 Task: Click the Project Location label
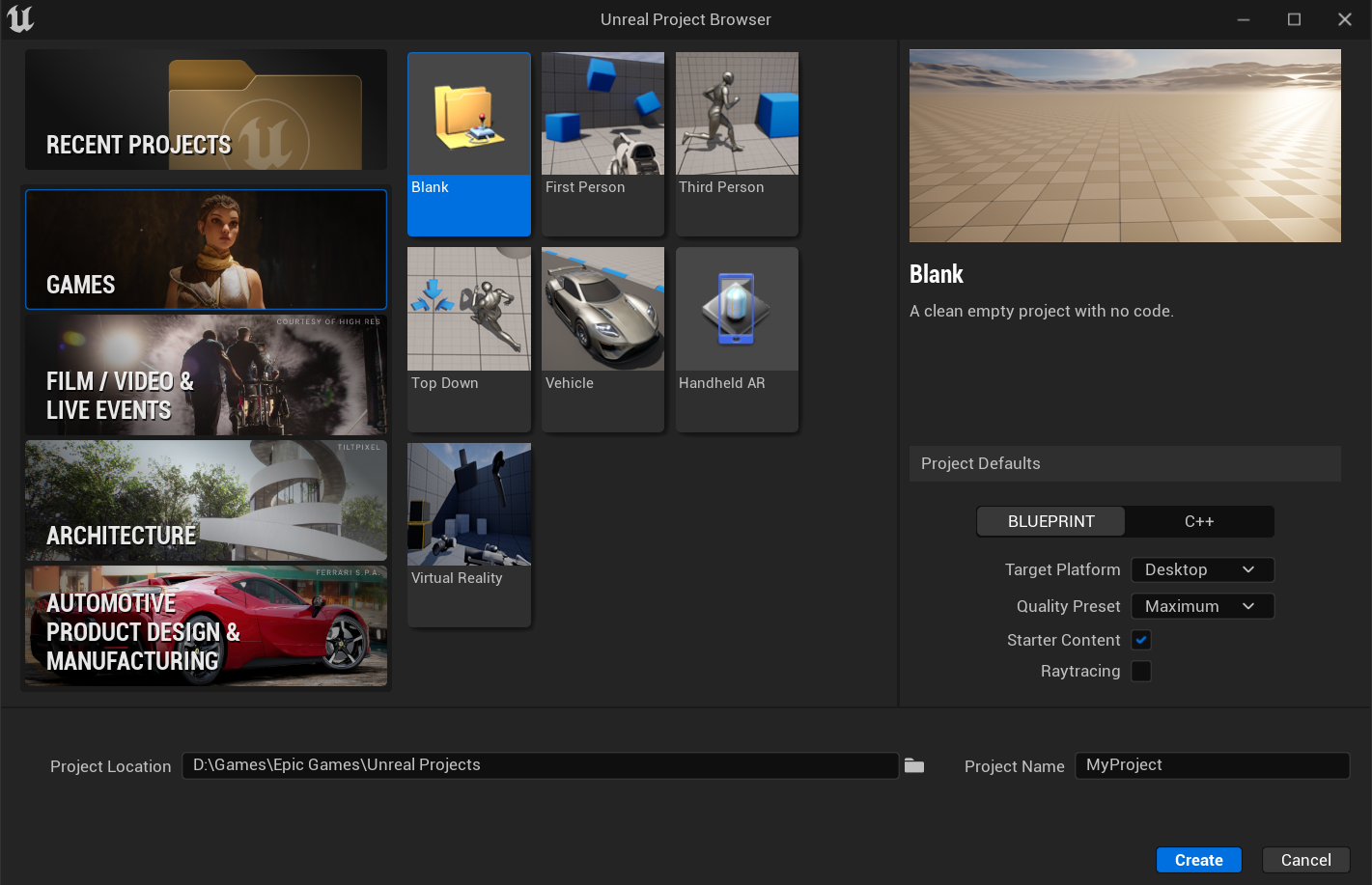pyautogui.click(x=111, y=766)
